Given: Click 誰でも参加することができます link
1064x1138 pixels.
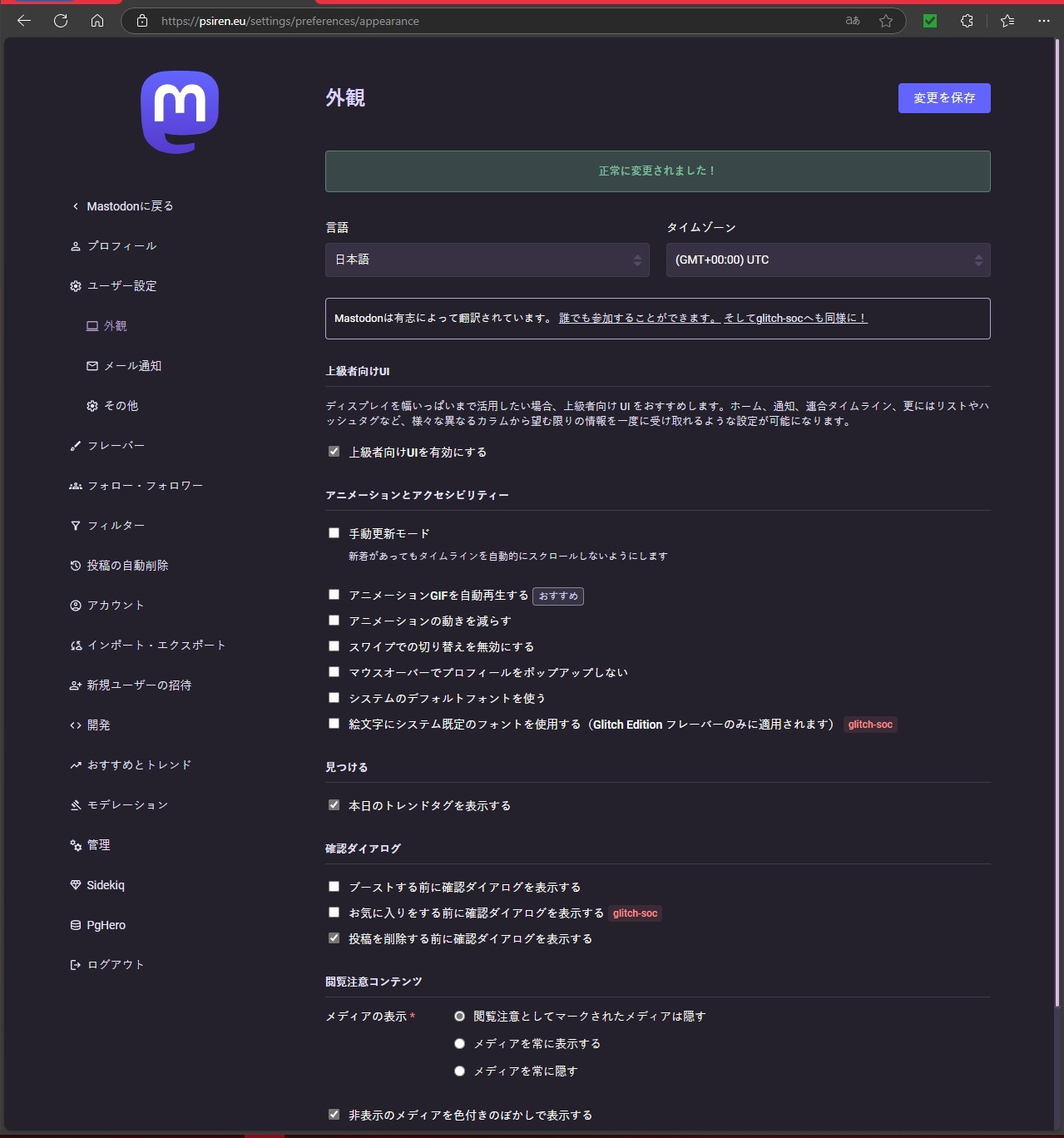Looking at the screenshot, I should pos(639,319).
